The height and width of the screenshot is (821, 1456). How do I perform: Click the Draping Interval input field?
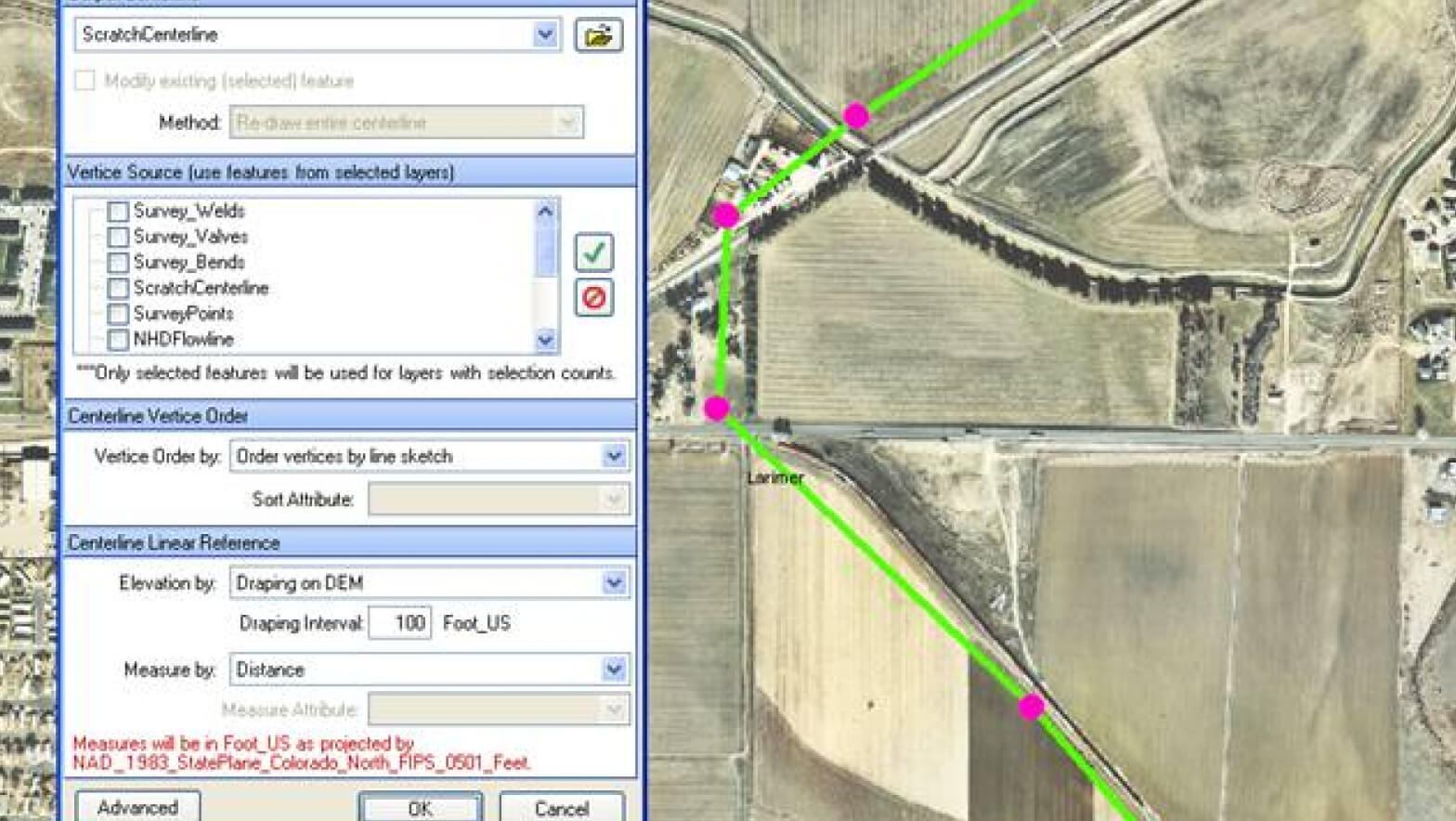point(400,623)
